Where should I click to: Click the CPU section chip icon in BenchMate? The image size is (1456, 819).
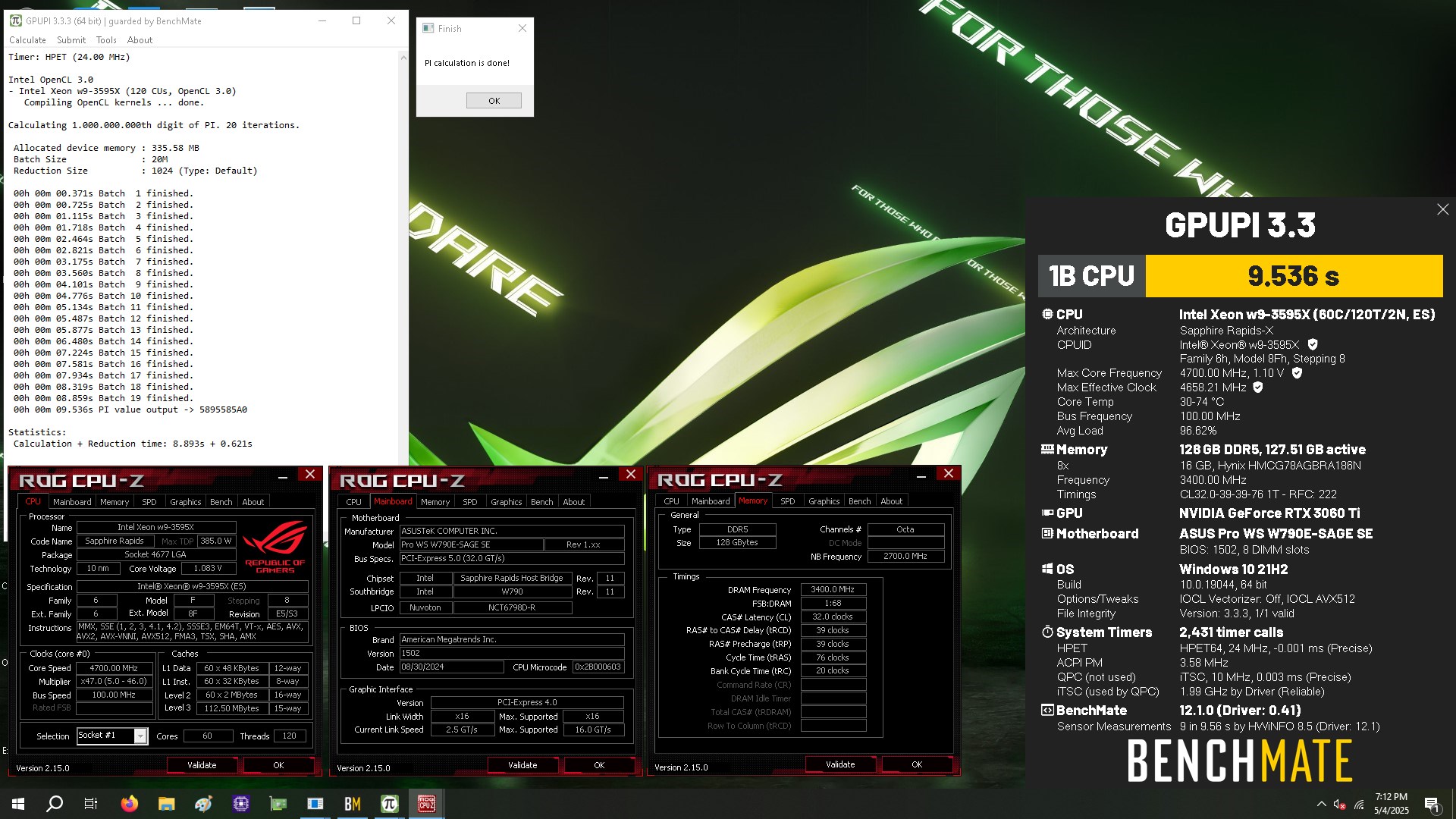1047,314
